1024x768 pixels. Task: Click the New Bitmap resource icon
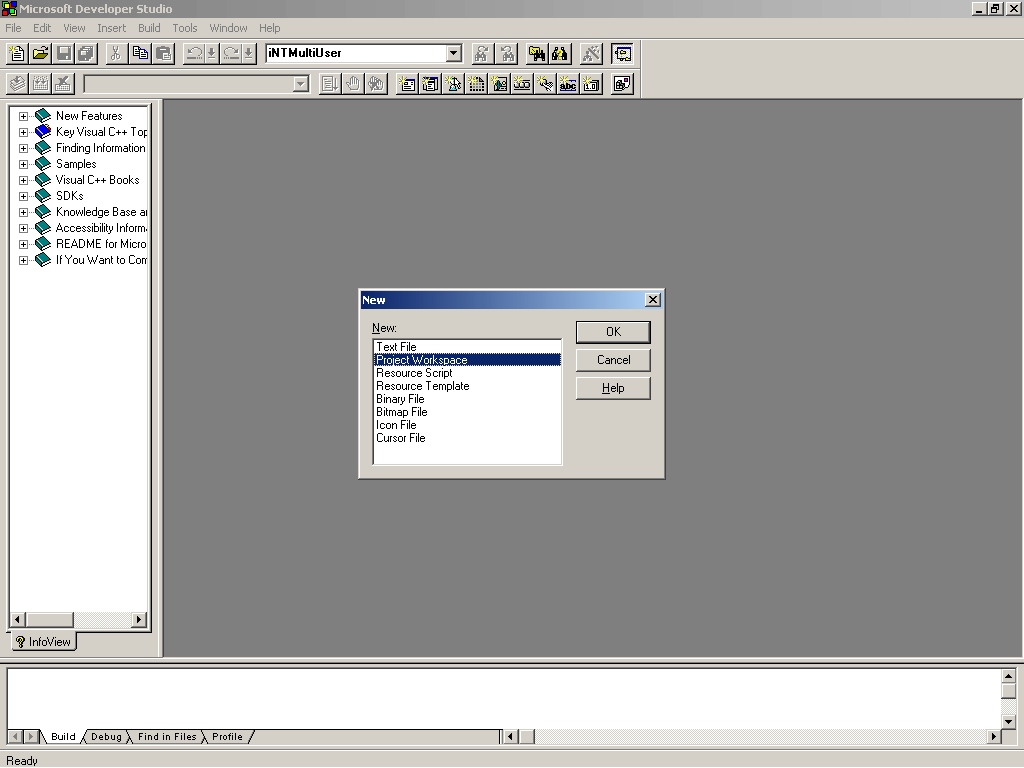pyautogui.click(x=500, y=84)
